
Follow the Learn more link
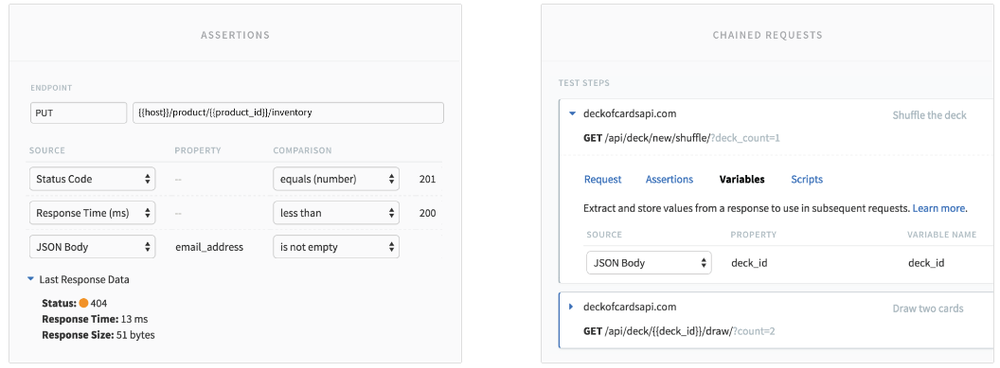(x=939, y=208)
